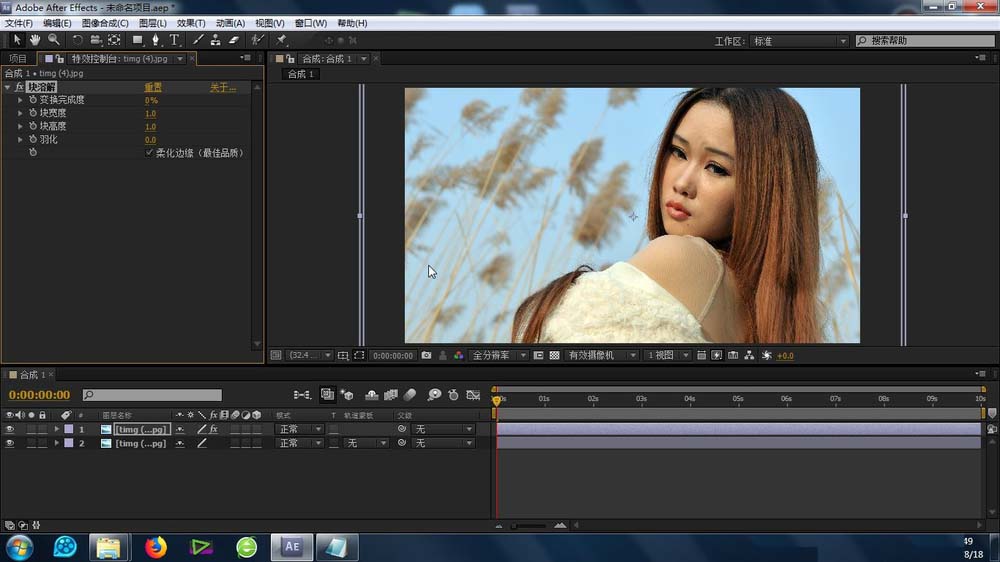
Task: Open layer 2 track matte 无 dropdown
Action: point(366,443)
